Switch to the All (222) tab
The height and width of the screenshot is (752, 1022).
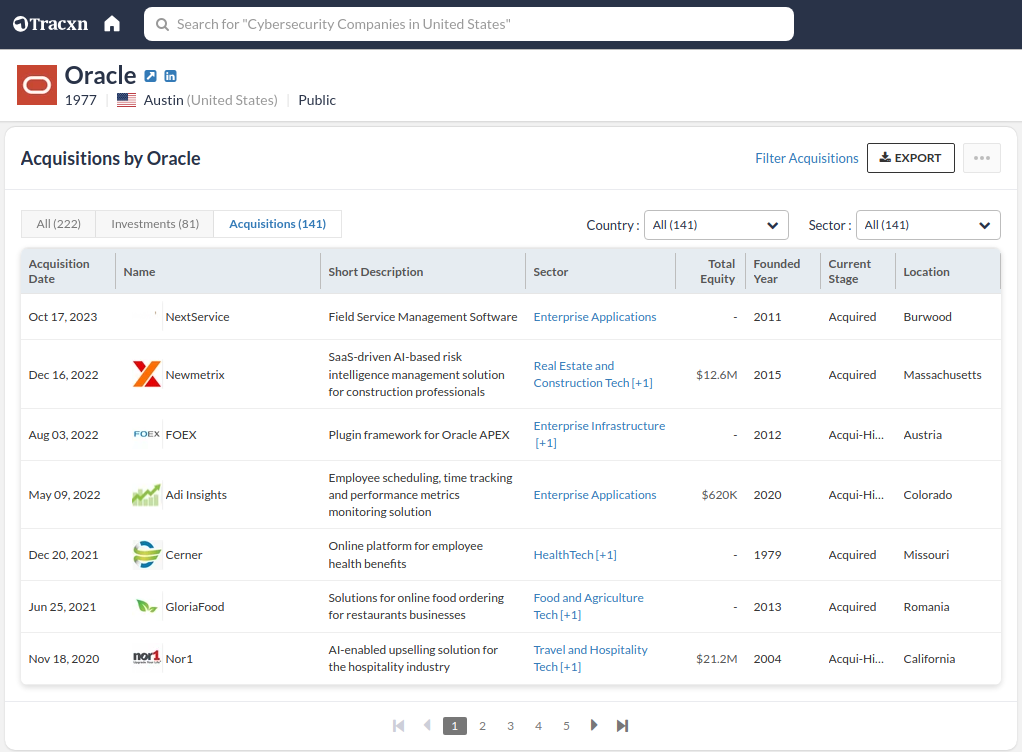pos(59,224)
